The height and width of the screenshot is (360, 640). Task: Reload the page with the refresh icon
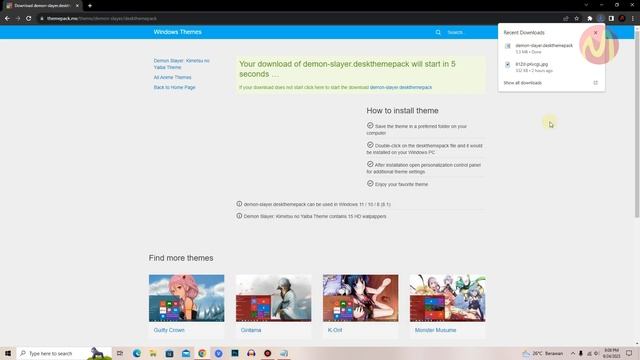coord(29,18)
